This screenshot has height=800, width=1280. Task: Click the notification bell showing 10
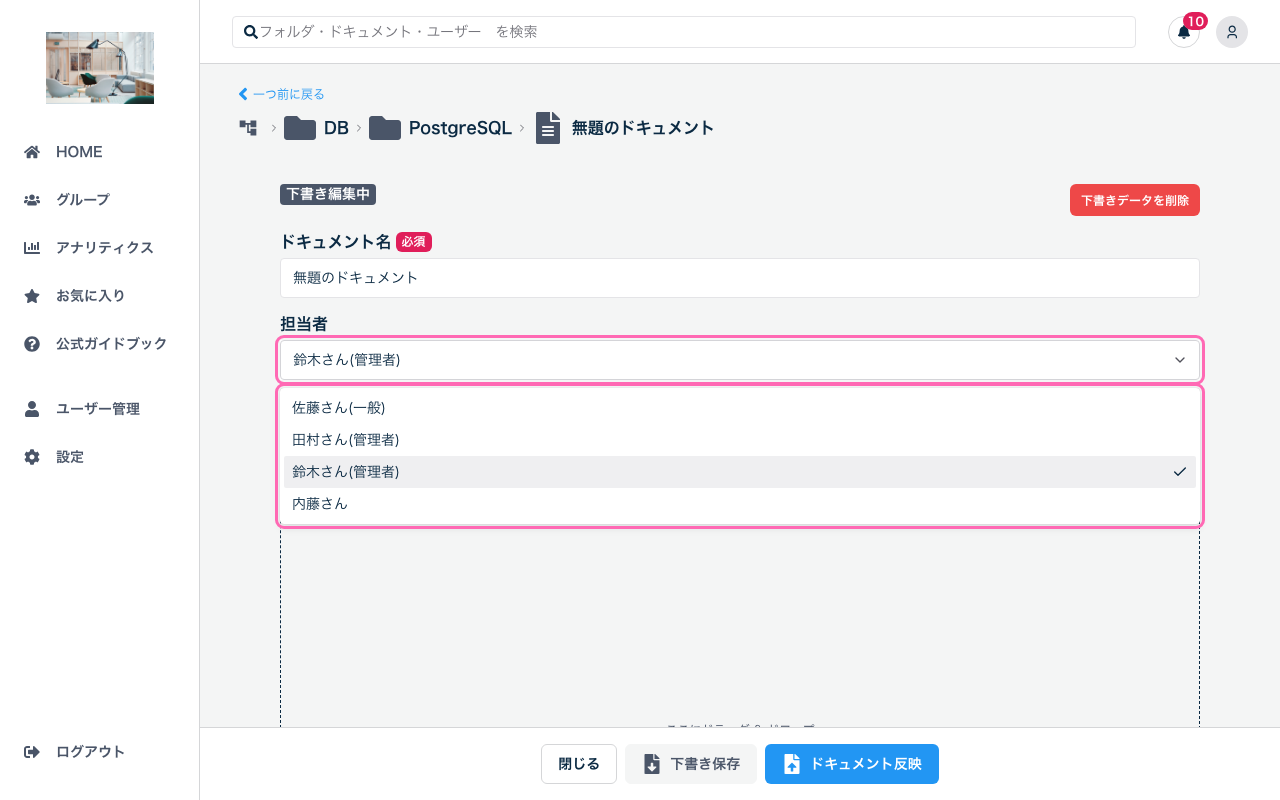point(1183,32)
